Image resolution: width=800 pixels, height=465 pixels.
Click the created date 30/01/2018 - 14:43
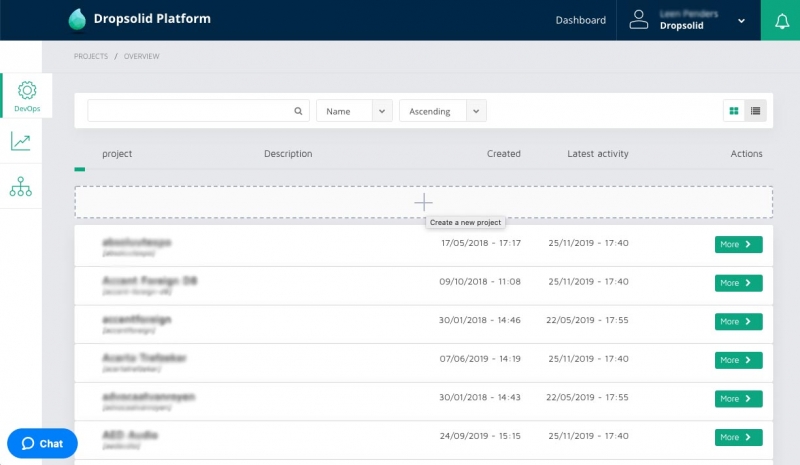[480, 397]
